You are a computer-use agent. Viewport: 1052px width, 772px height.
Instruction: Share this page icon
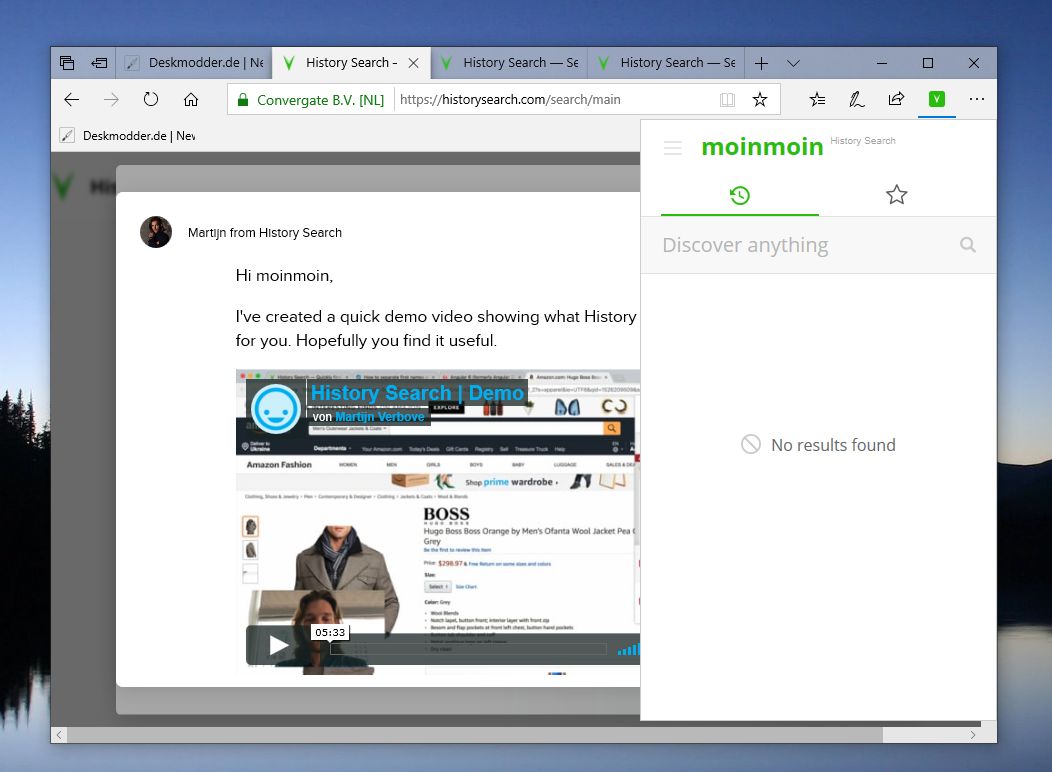click(896, 99)
